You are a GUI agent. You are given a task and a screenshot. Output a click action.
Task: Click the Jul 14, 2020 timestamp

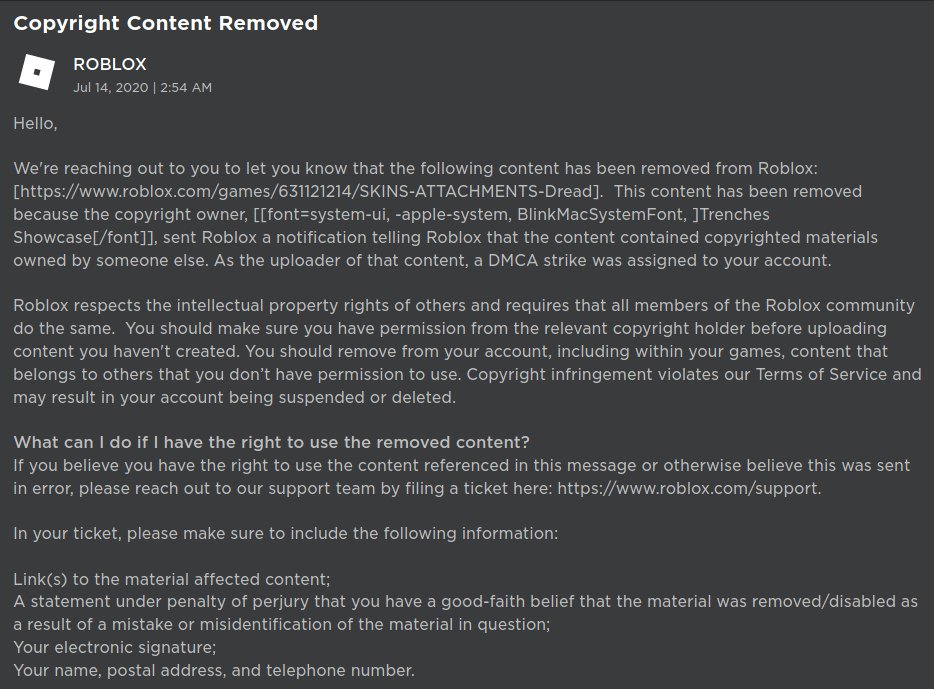click(x=142, y=88)
